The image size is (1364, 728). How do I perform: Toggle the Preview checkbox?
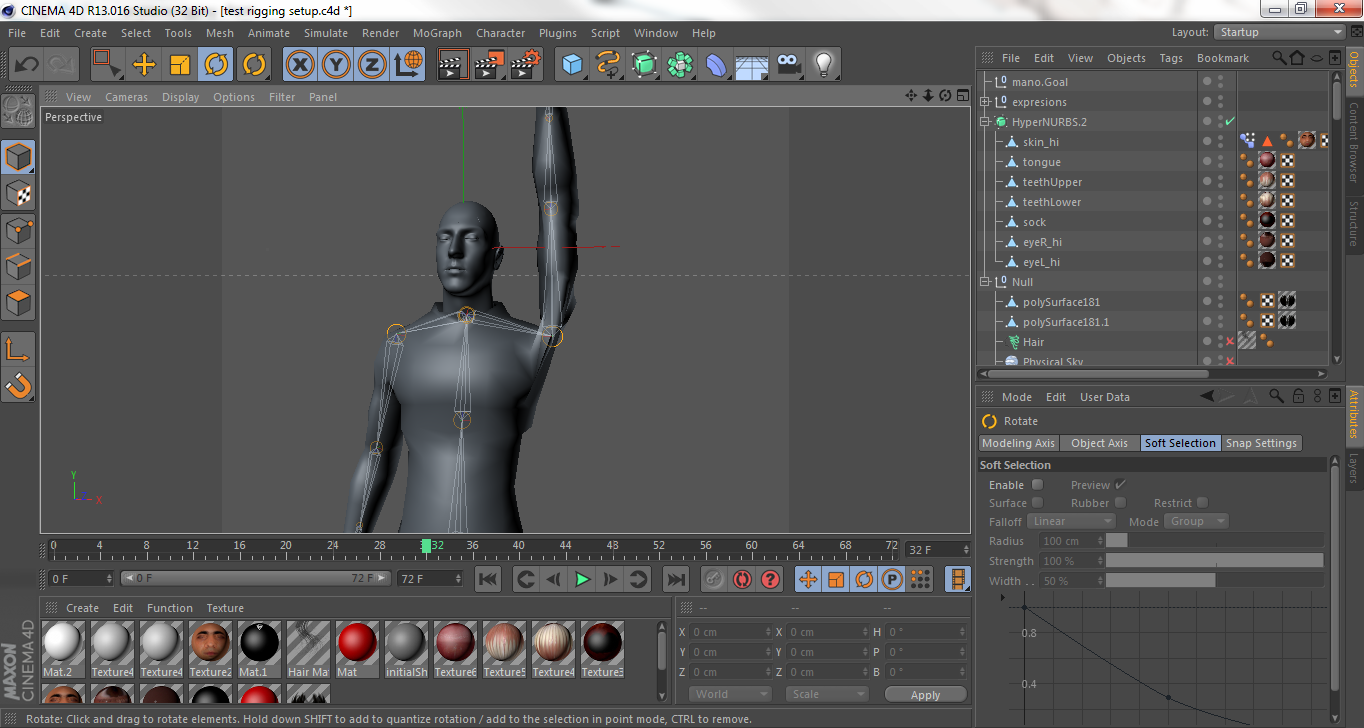1120,485
